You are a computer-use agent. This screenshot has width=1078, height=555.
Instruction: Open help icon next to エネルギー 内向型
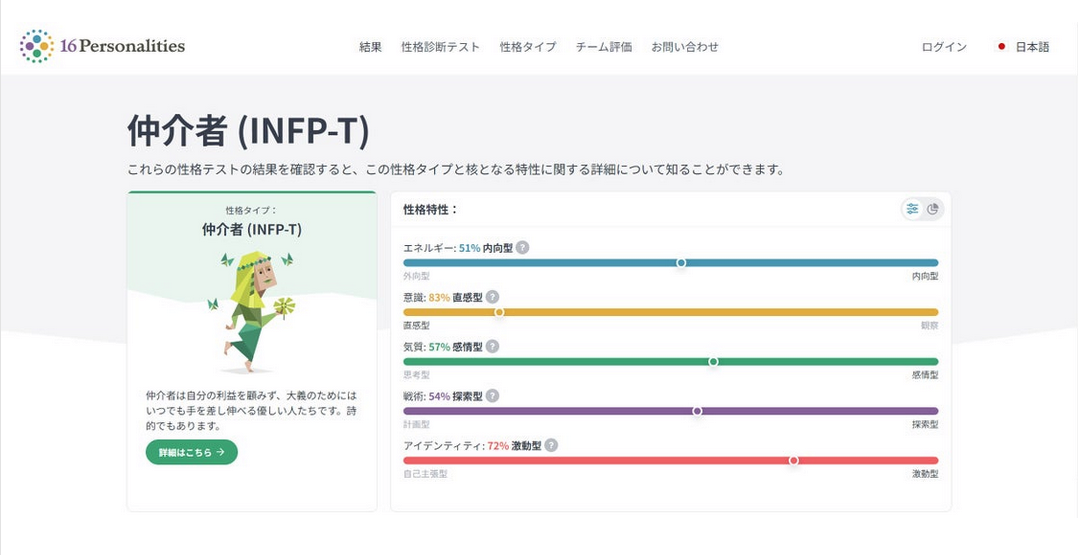523,248
